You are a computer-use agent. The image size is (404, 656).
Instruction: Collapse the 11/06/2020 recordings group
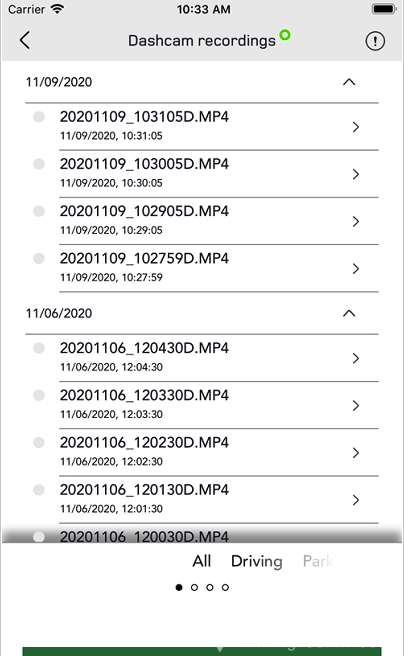[x=349, y=313]
